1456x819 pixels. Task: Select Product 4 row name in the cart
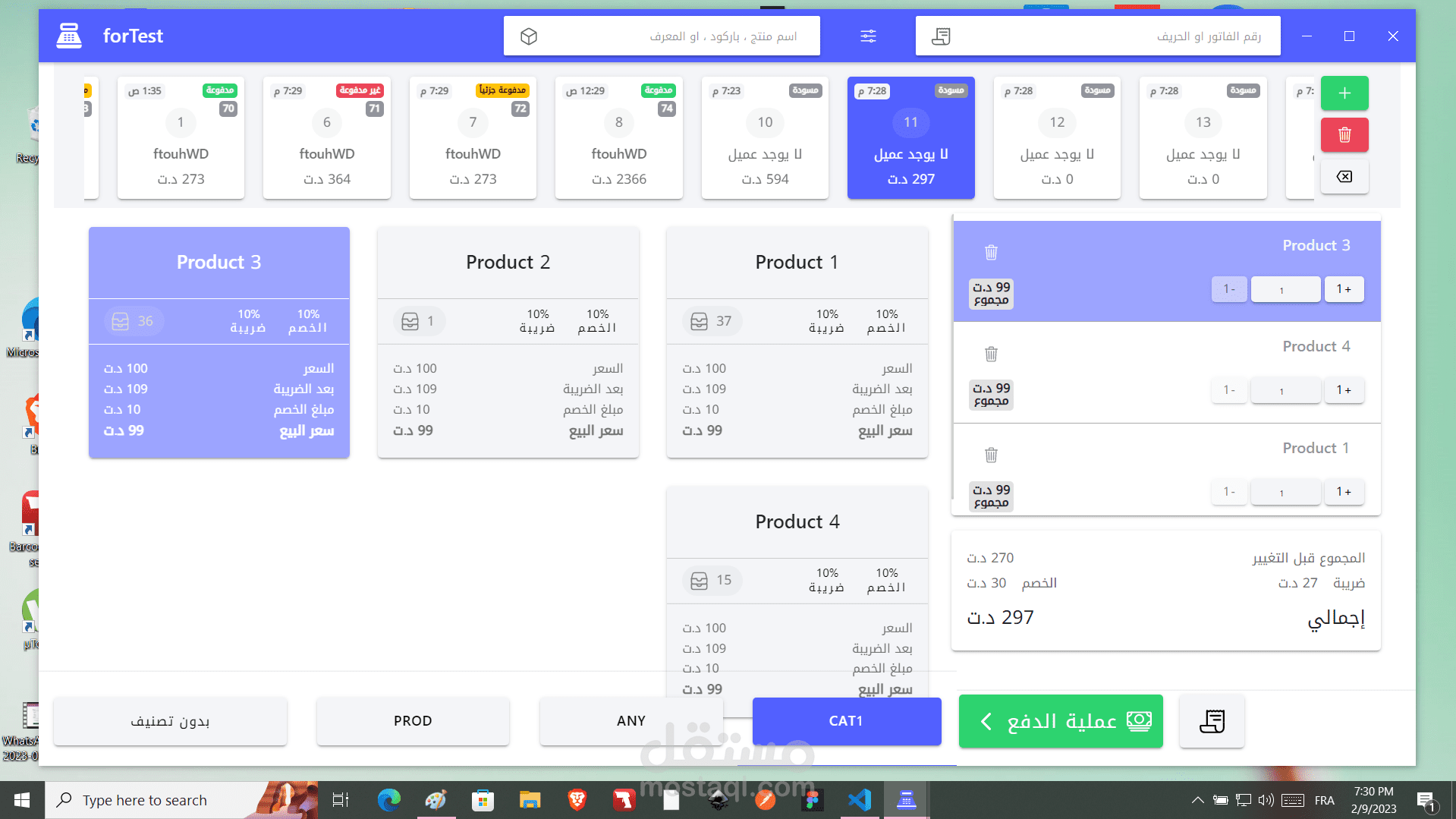pos(1316,347)
